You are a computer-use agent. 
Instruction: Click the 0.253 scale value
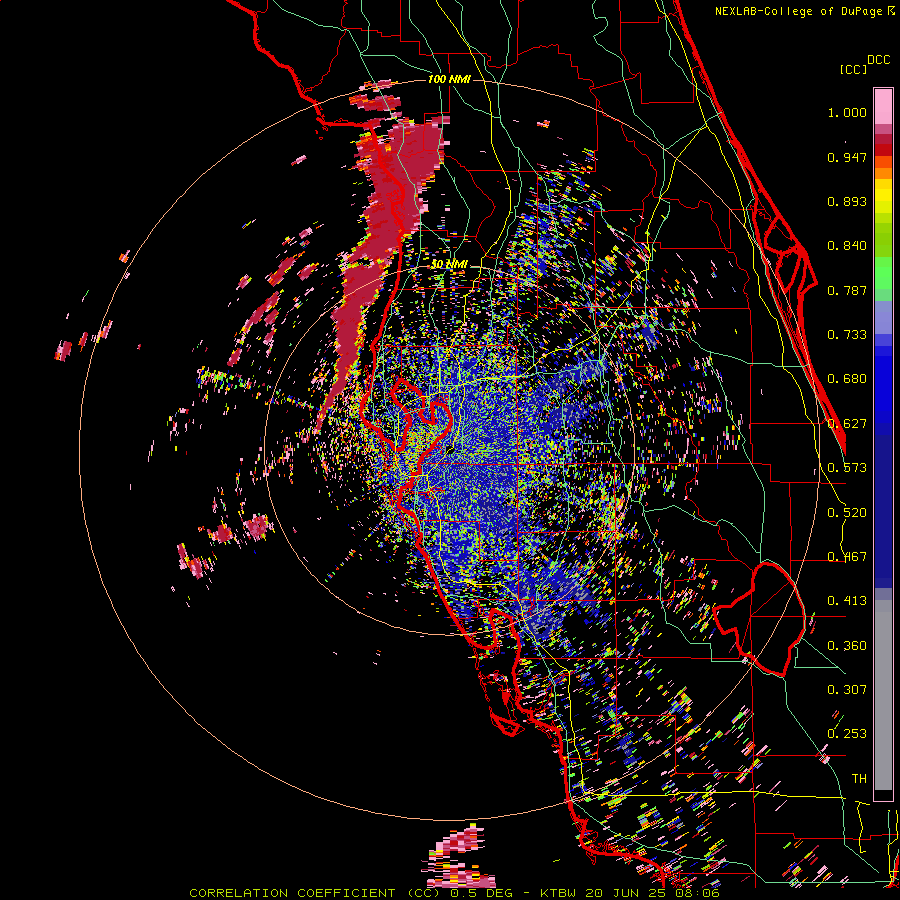tap(847, 734)
